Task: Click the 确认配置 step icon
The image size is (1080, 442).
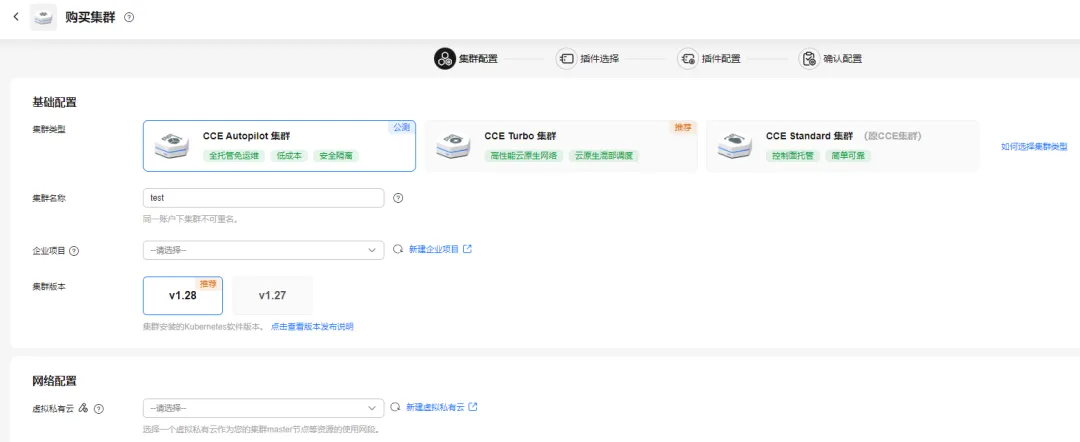Action: tap(809, 59)
